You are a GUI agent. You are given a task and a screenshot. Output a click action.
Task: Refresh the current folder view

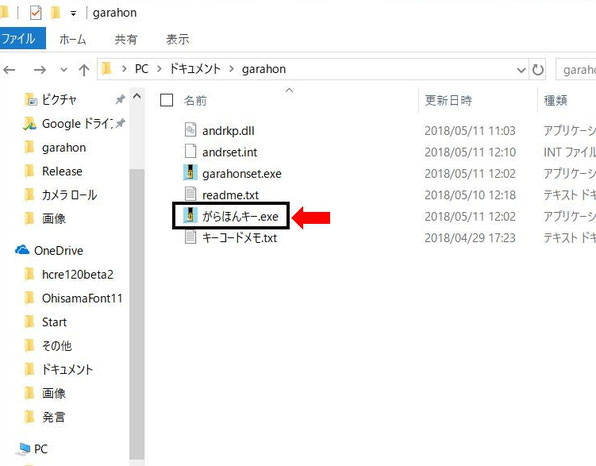click(x=538, y=70)
